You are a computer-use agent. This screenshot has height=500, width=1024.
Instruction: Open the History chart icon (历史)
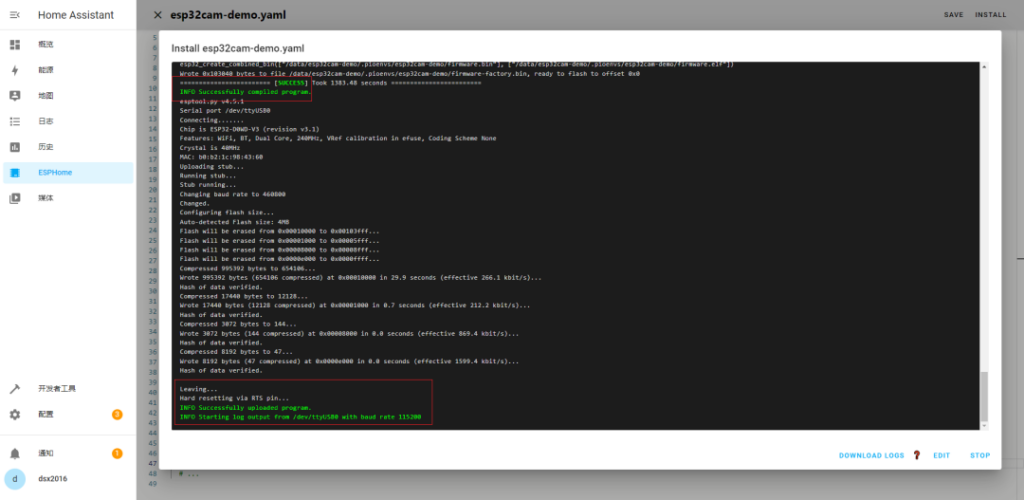tap(15, 147)
